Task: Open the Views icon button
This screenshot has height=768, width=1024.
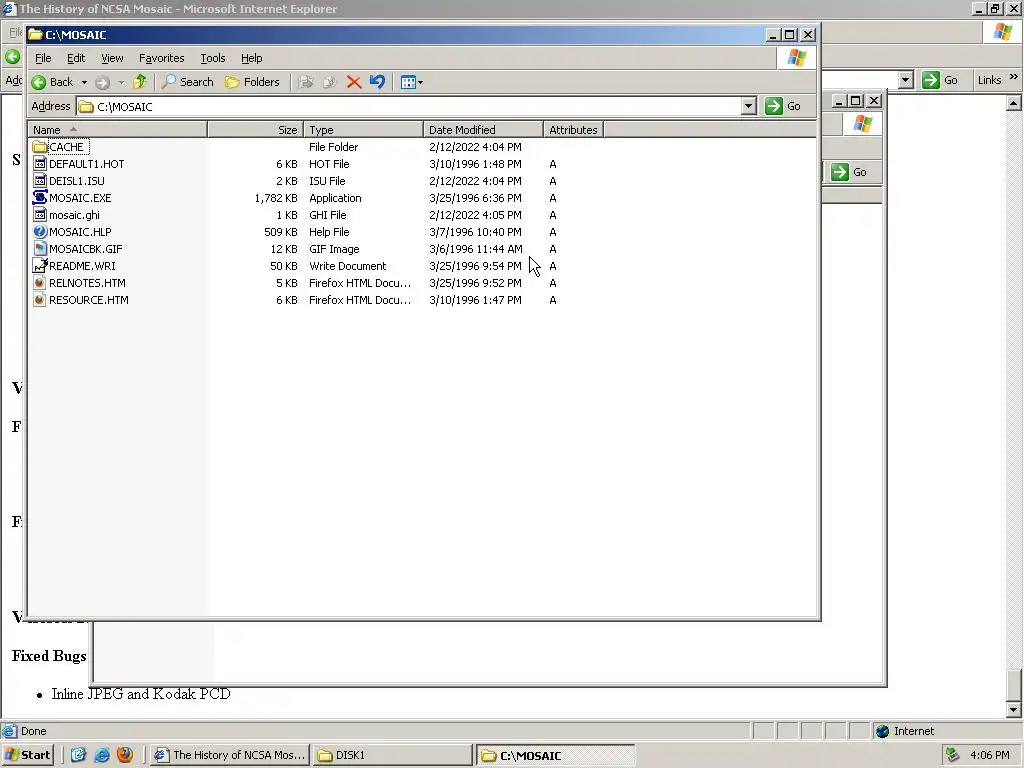Action: tap(408, 82)
